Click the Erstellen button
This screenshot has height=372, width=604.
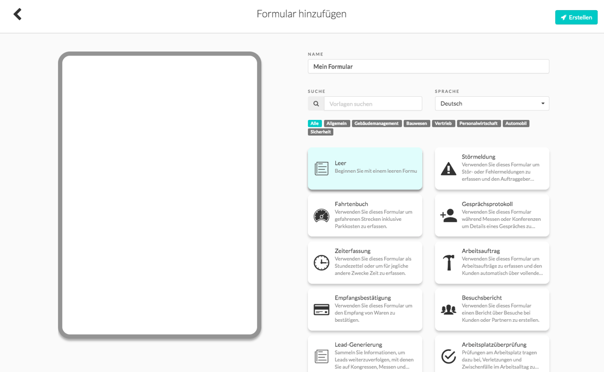pyautogui.click(x=576, y=17)
